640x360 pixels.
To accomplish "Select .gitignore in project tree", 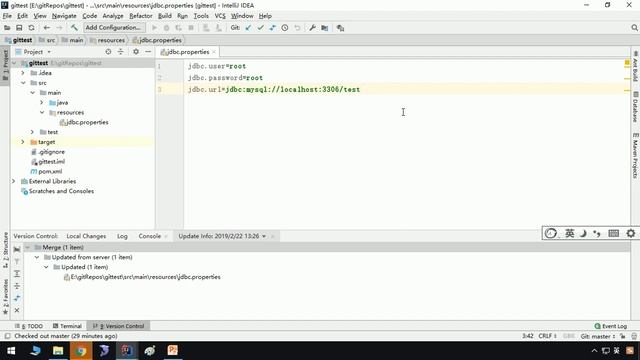I will (48, 152).
